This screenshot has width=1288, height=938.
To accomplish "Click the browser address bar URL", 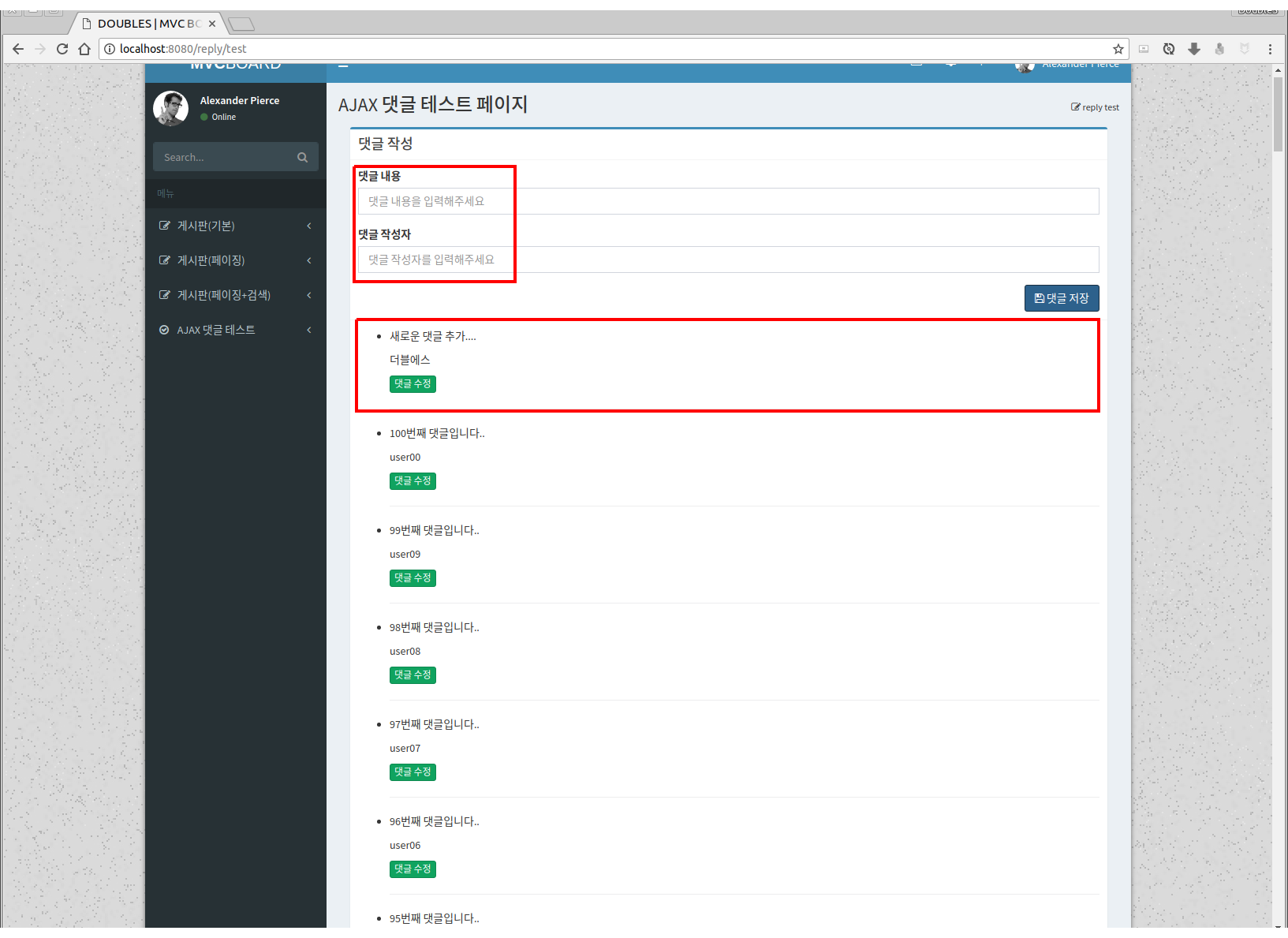I will coord(183,49).
